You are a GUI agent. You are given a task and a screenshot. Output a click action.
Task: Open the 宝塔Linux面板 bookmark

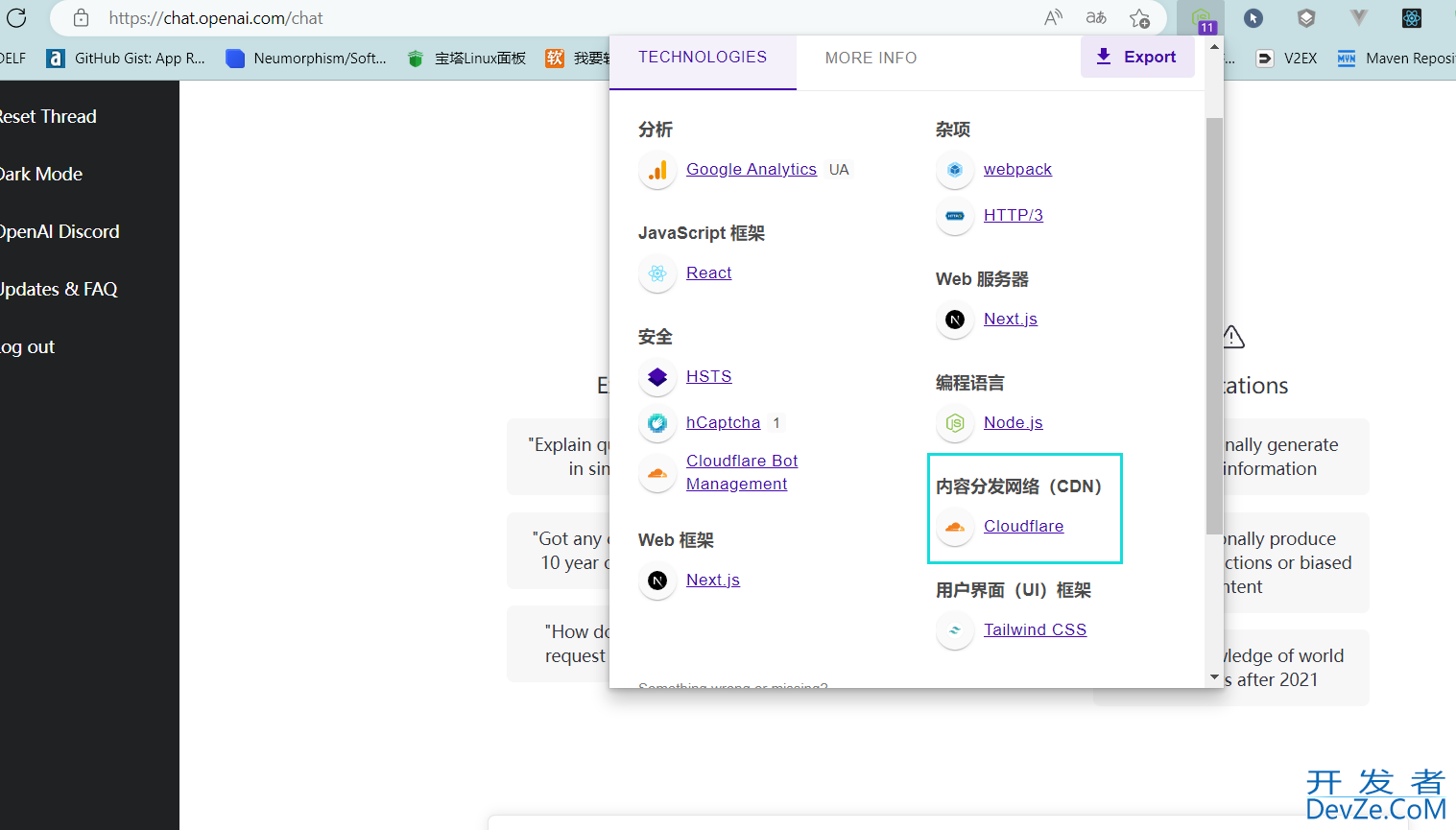pos(467,59)
